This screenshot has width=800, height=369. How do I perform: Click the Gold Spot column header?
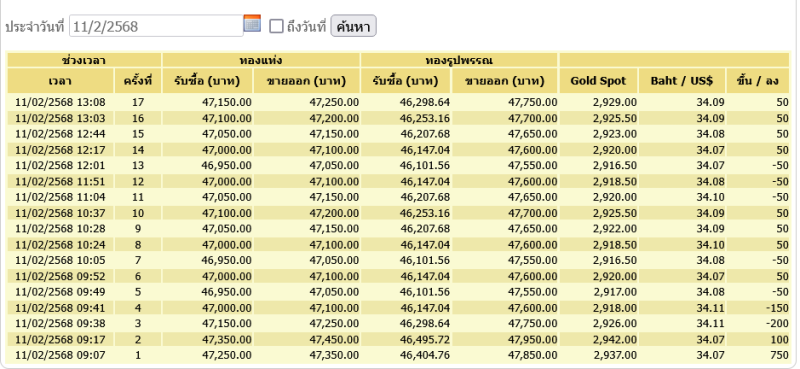[598, 81]
